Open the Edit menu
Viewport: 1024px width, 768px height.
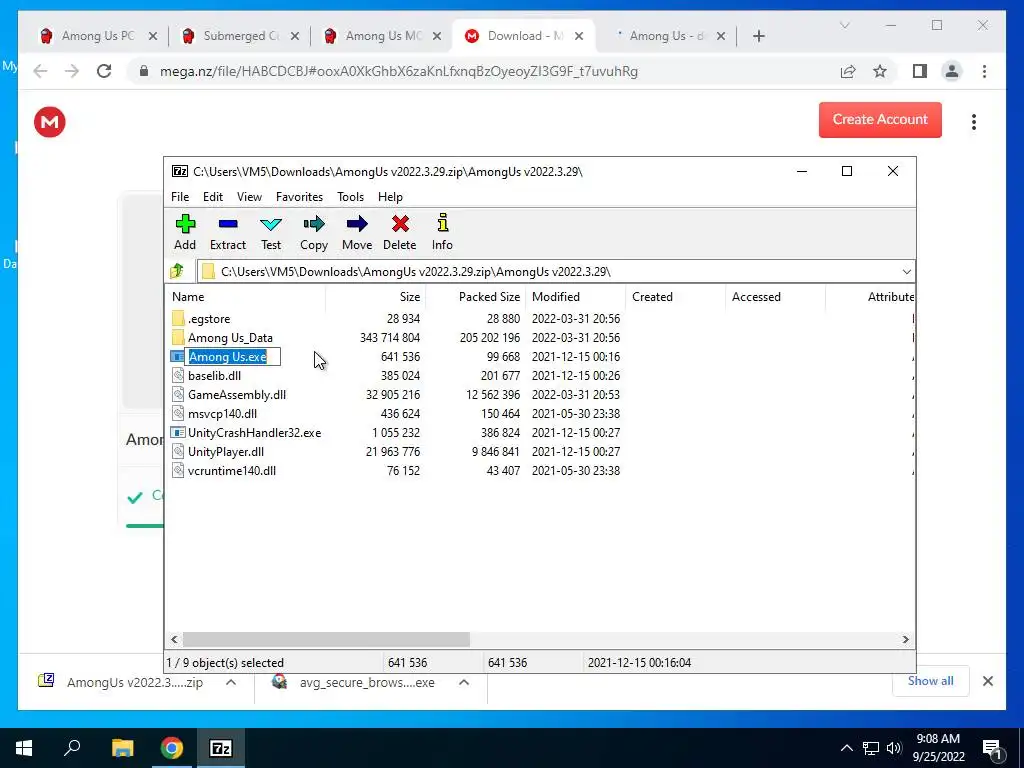tap(213, 197)
